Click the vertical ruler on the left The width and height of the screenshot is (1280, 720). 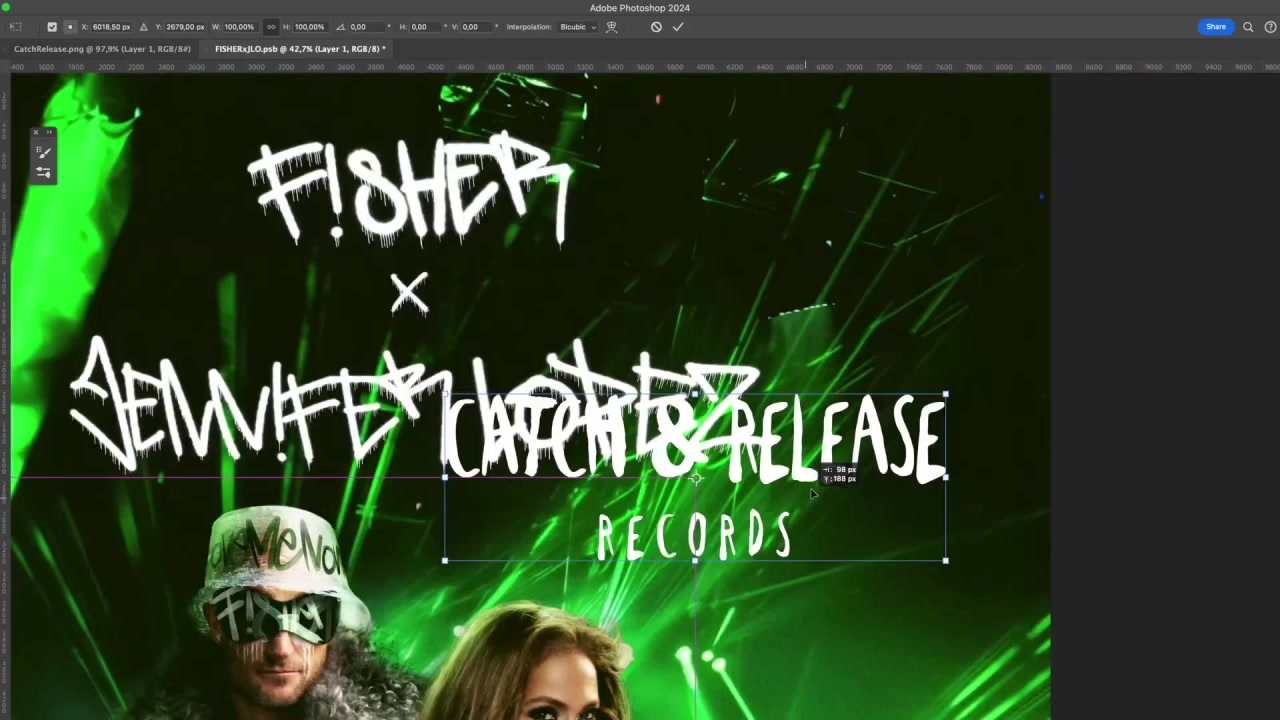tap(5, 396)
